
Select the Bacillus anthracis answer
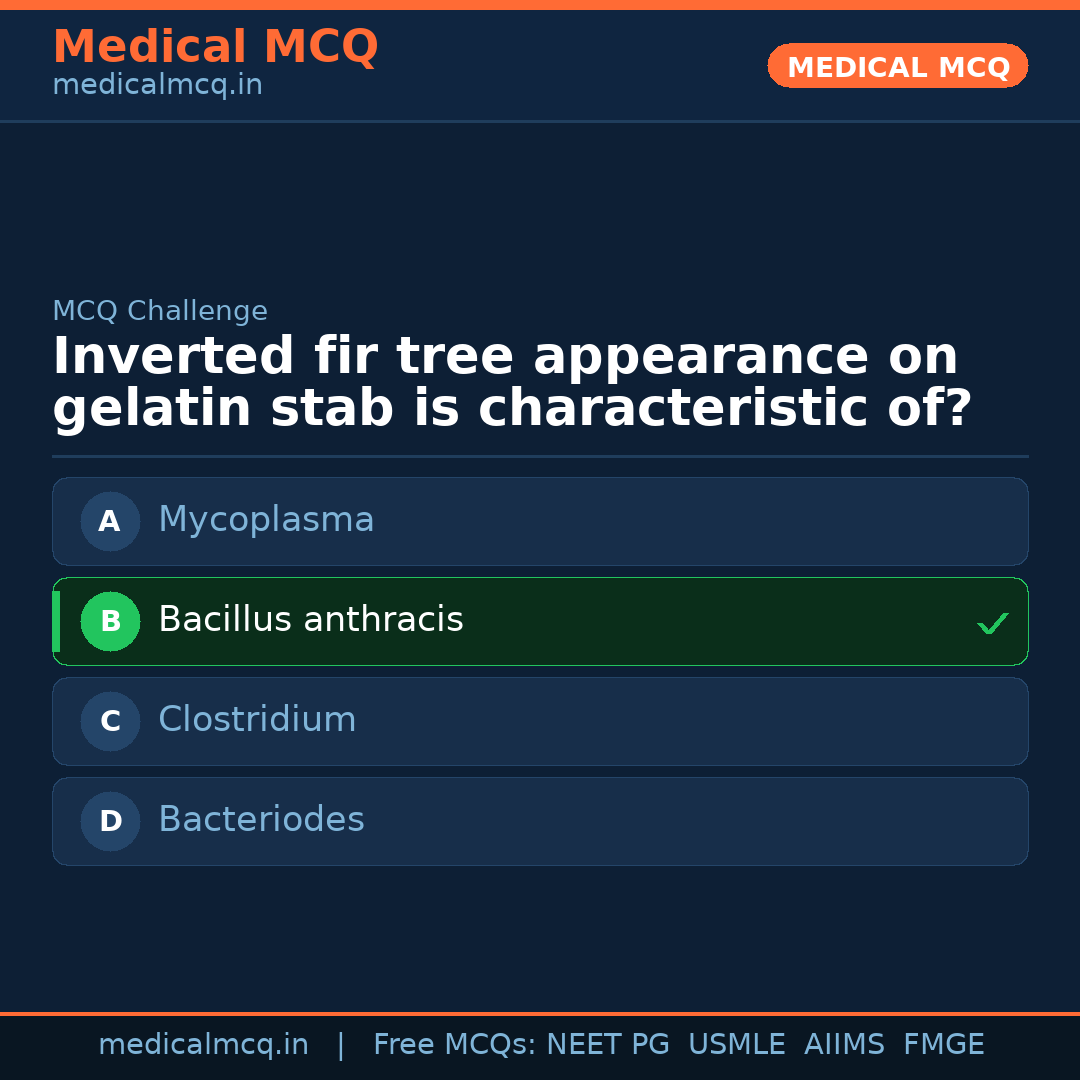click(x=311, y=620)
